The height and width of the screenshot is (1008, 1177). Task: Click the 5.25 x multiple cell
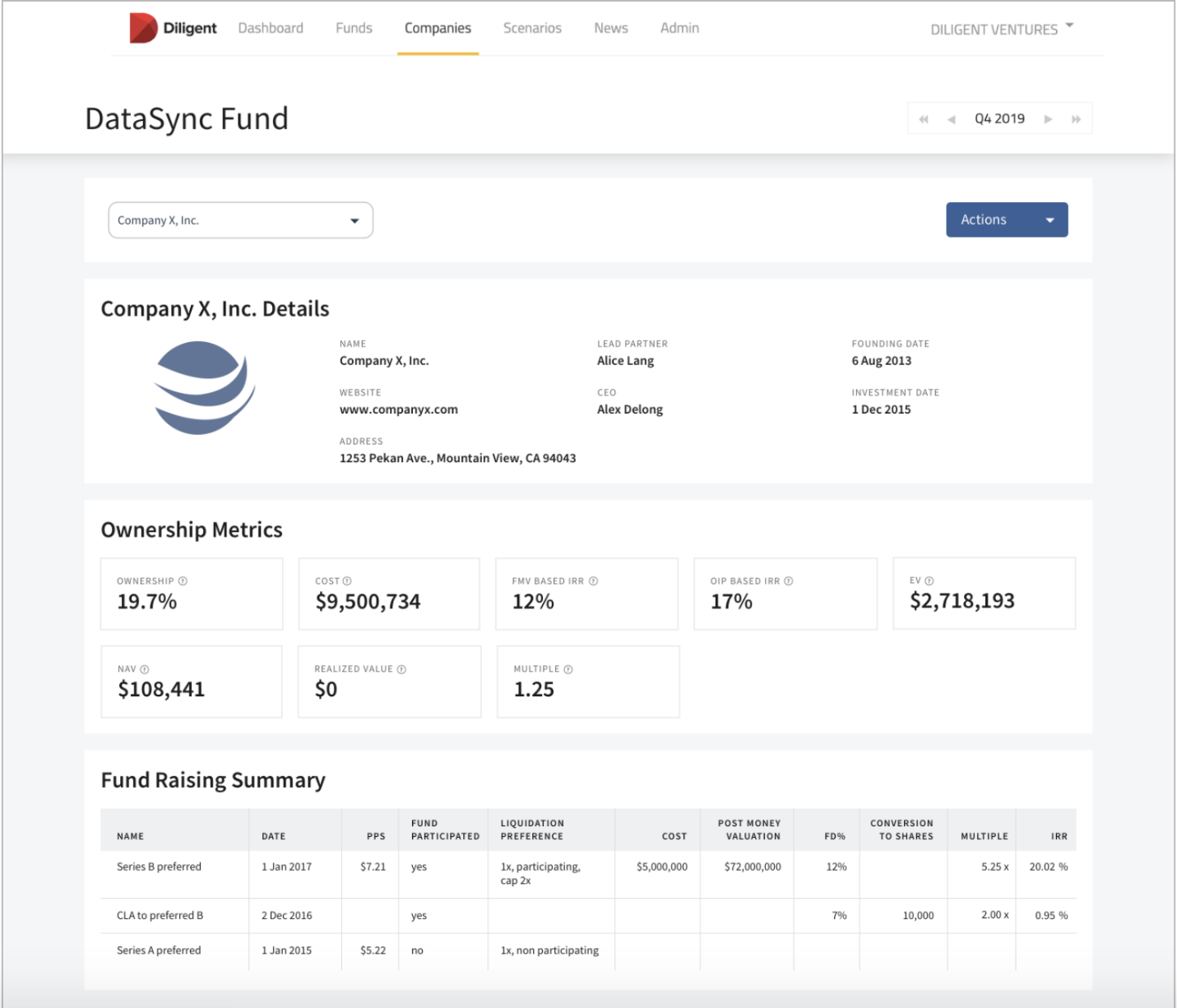coord(995,867)
